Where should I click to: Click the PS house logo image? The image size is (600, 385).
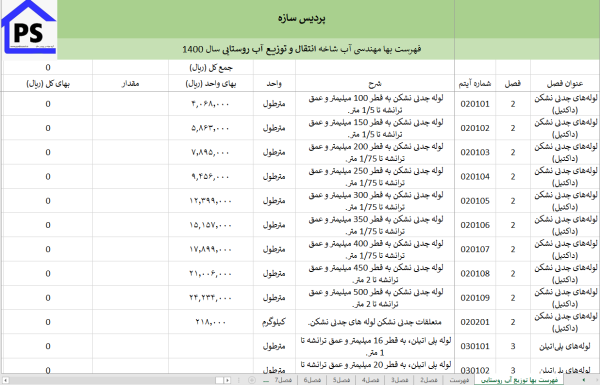click(29, 28)
